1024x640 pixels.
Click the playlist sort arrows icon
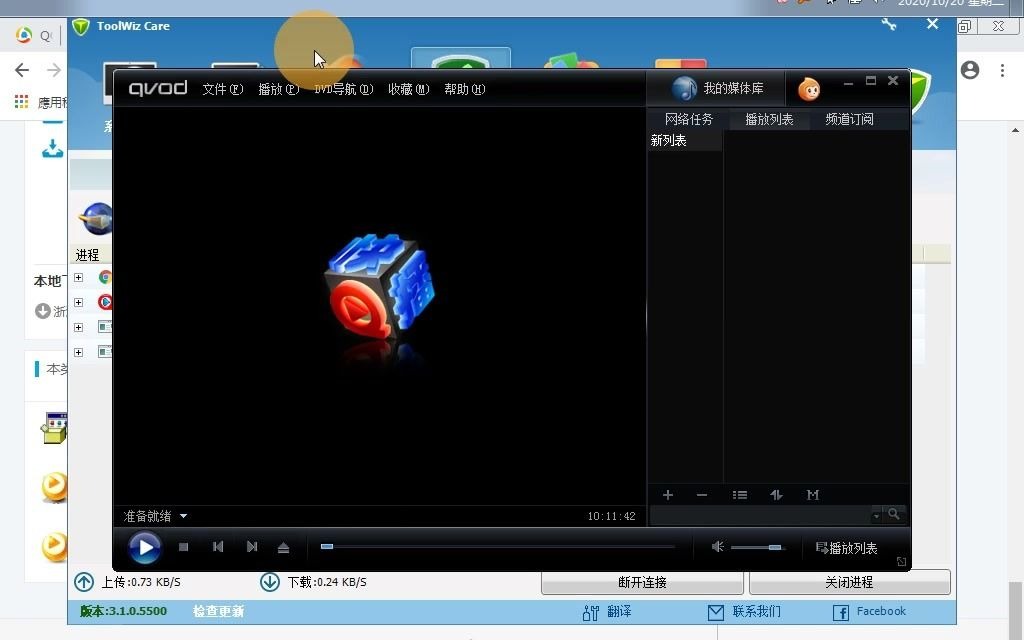point(776,494)
